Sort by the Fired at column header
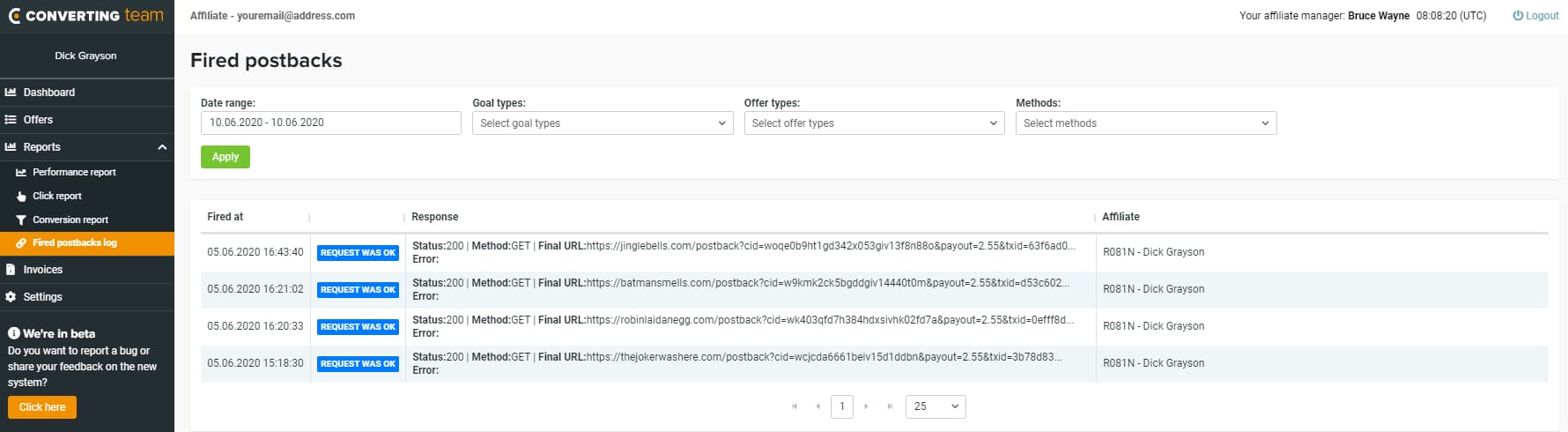 point(226,217)
